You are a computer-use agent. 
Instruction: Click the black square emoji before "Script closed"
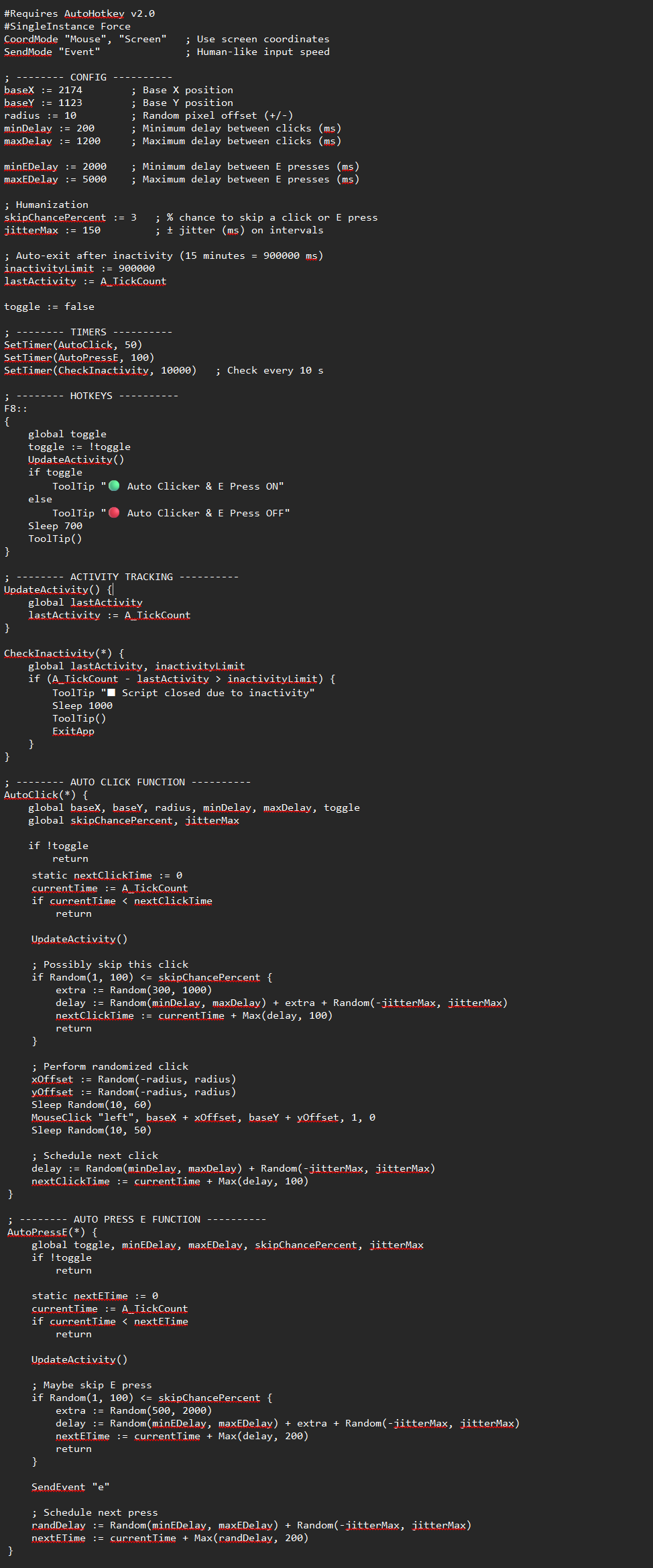[111, 693]
